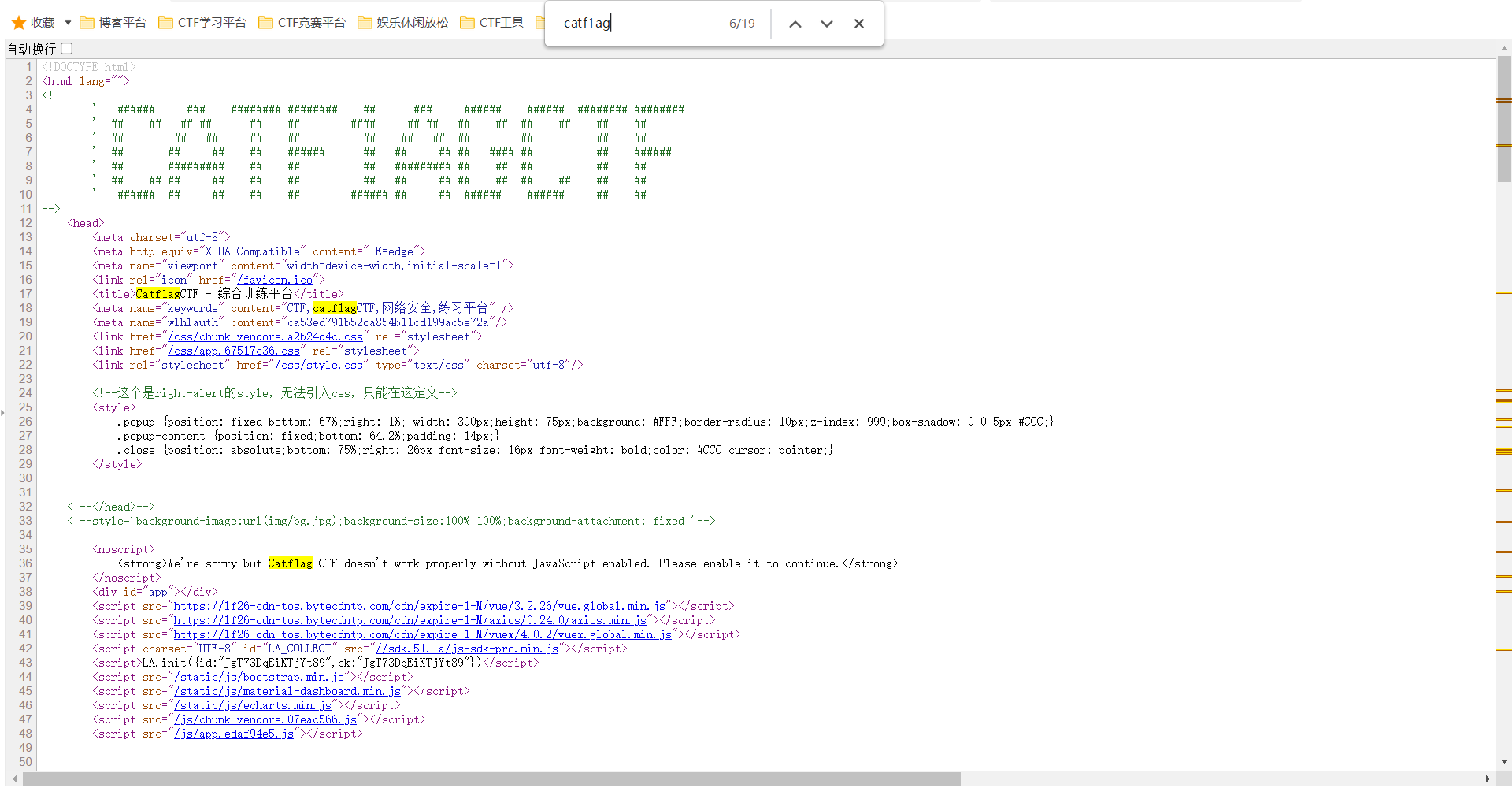1512x788 pixels.
Task: Click the vertical scrollbar thumb
Action: [1504, 118]
